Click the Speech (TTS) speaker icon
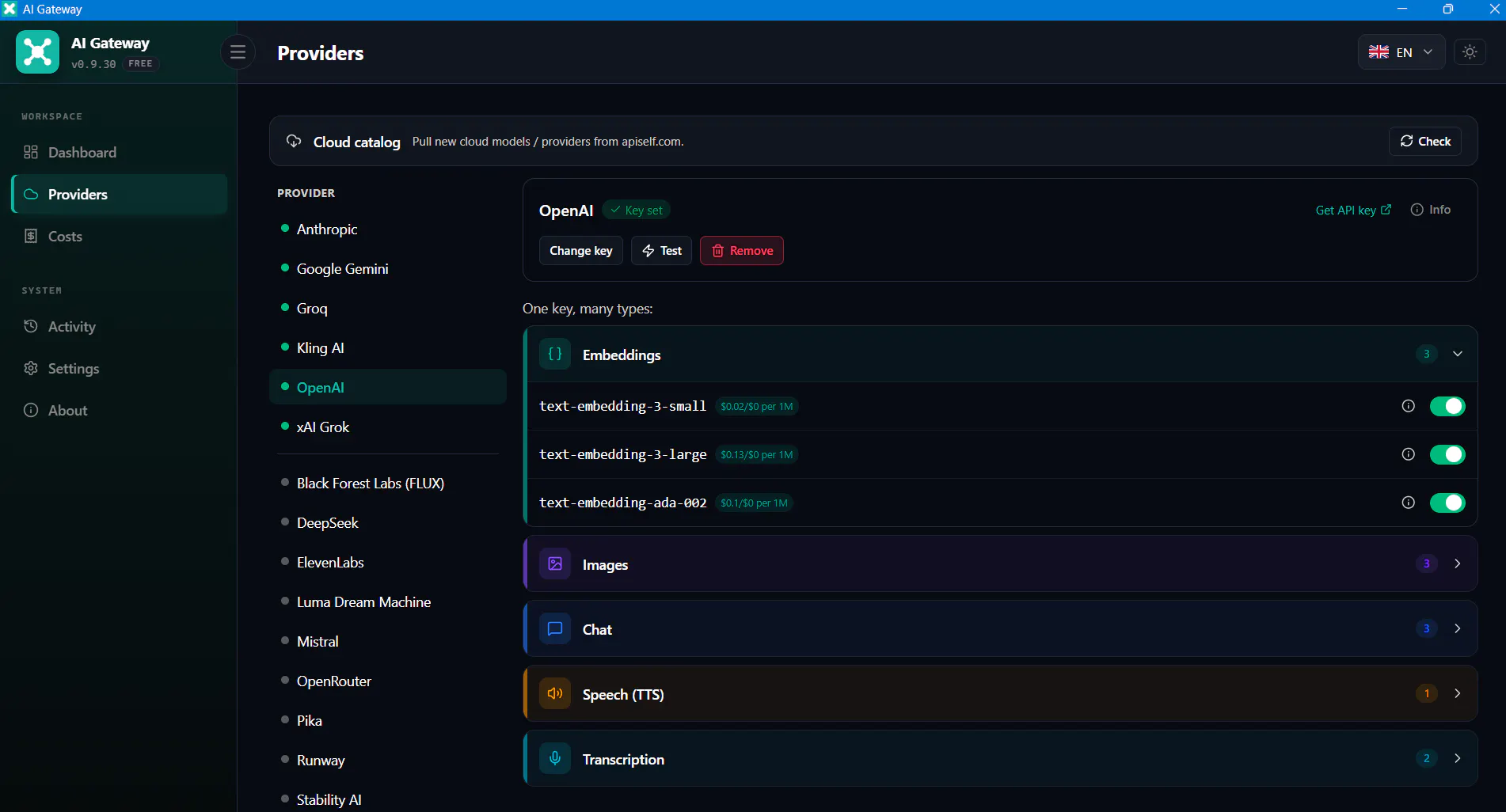Screen dimensions: 1506x812 click(x=555, y=694)
